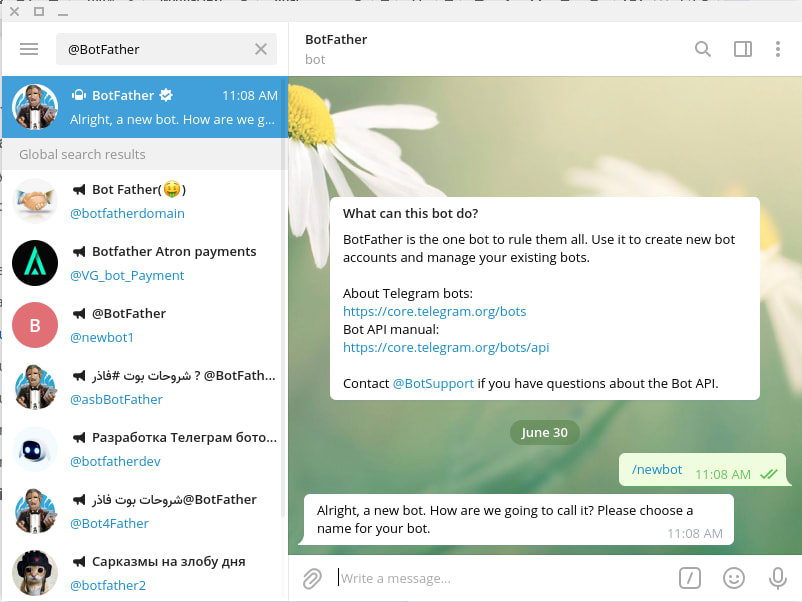Open the bot commands slash button
The width and height of the screenshot is (802, 602).
pyautogui.click(x=689, y=578)
